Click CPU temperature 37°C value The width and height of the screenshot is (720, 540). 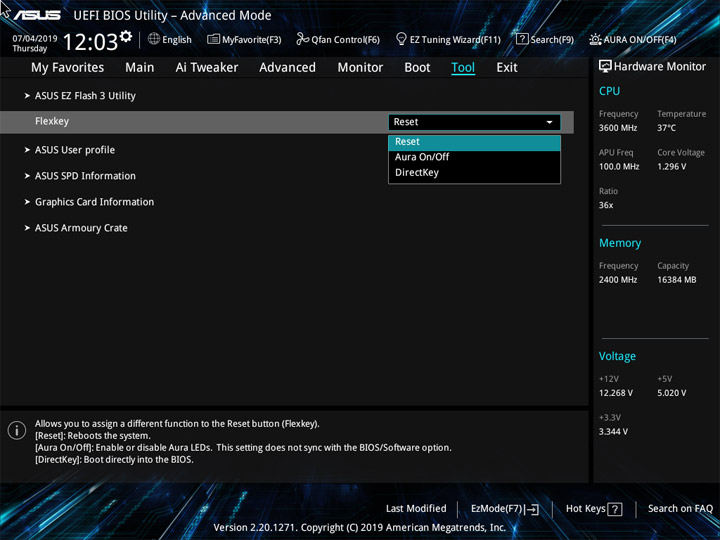666,128
